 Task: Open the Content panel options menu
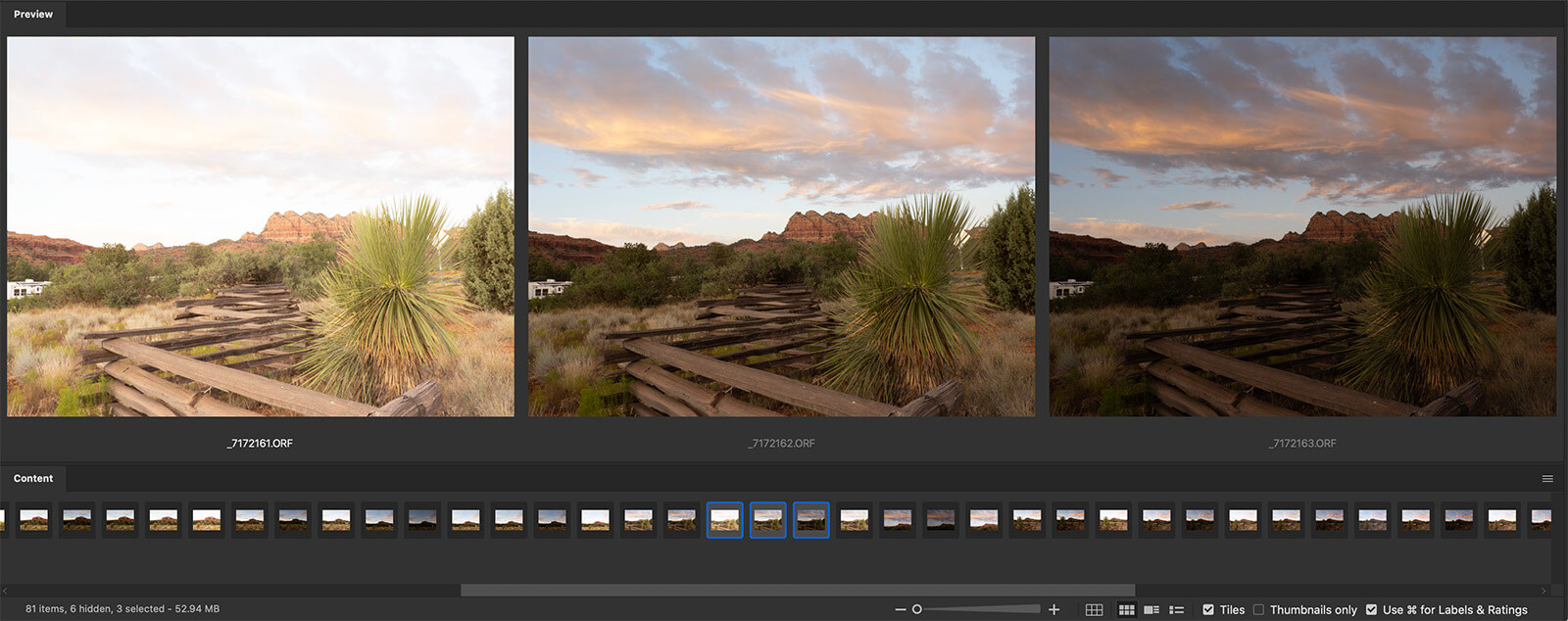[1547, 479]
